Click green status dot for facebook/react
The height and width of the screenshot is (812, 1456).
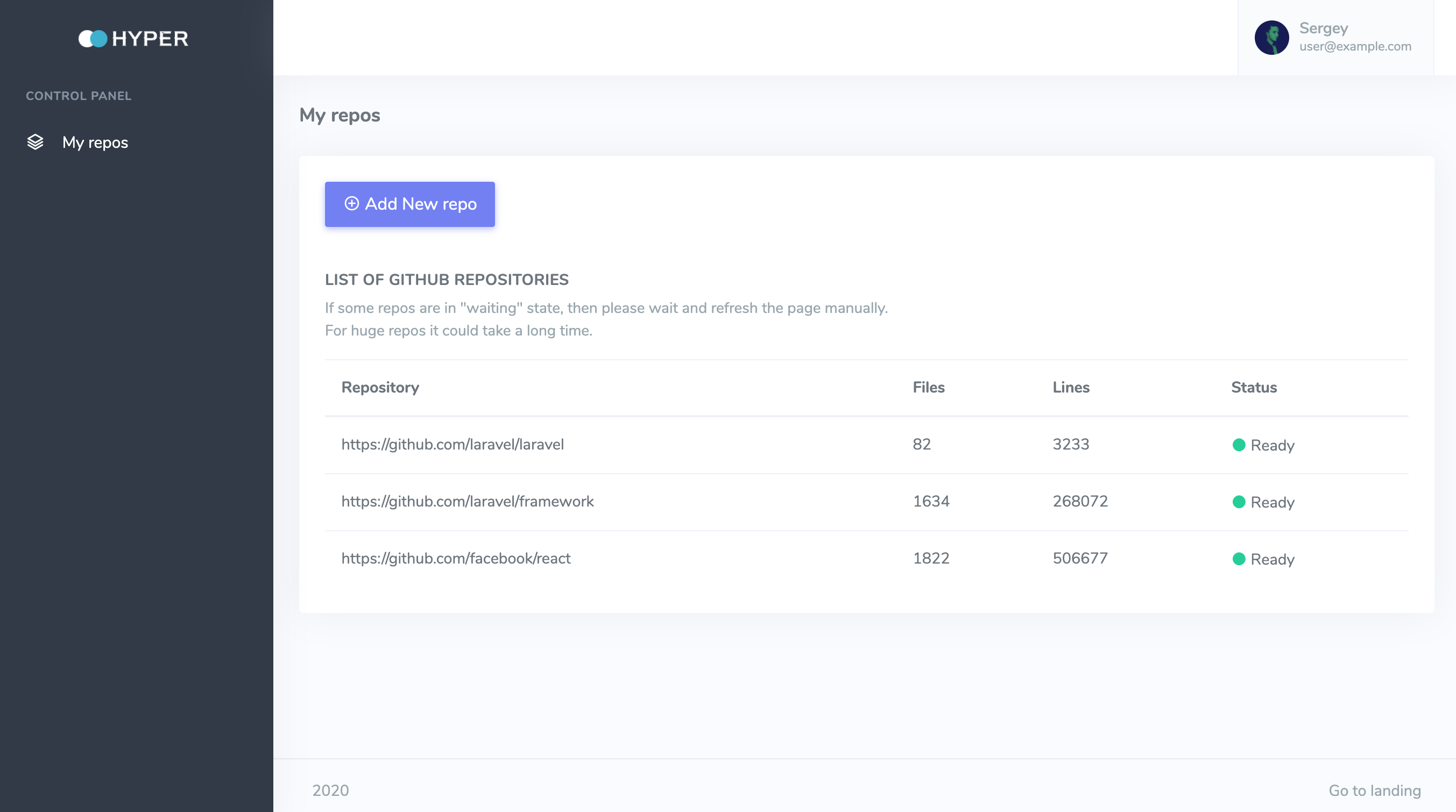(1239, 559)
